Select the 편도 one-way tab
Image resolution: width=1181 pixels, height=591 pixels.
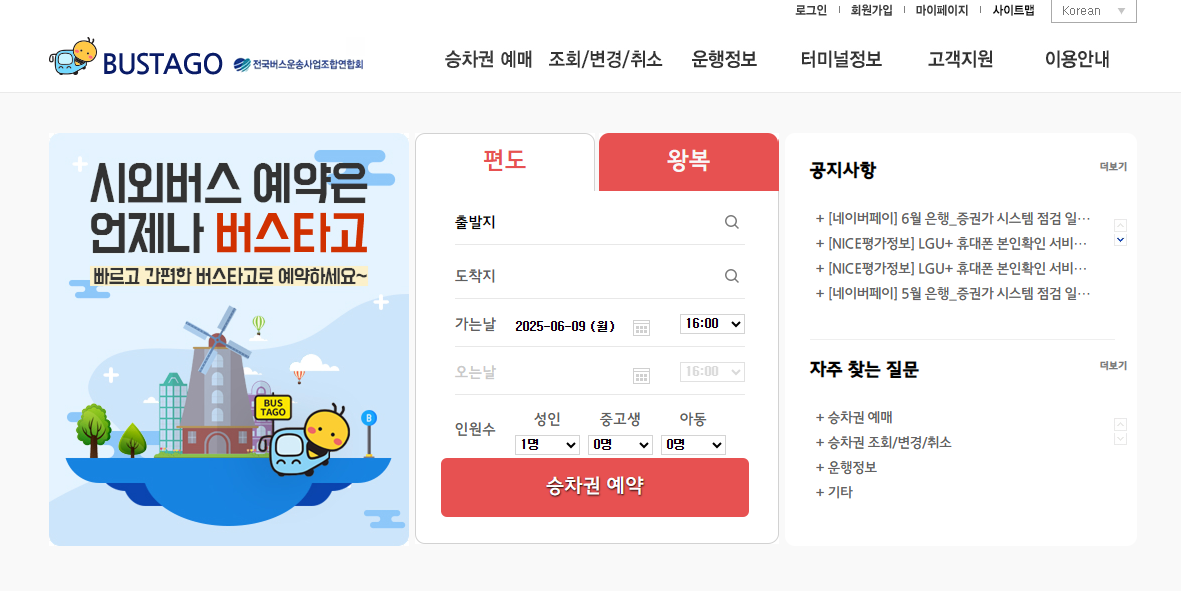(x=505, y=161)
